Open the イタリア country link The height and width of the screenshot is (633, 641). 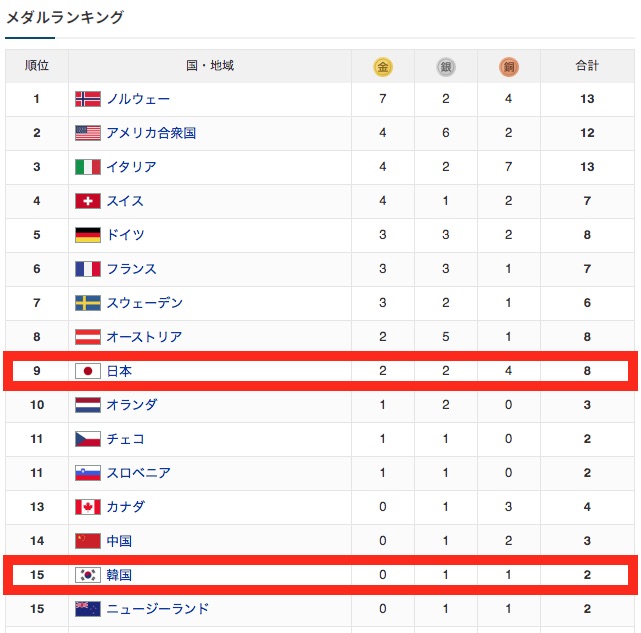[x=131, y=167]
